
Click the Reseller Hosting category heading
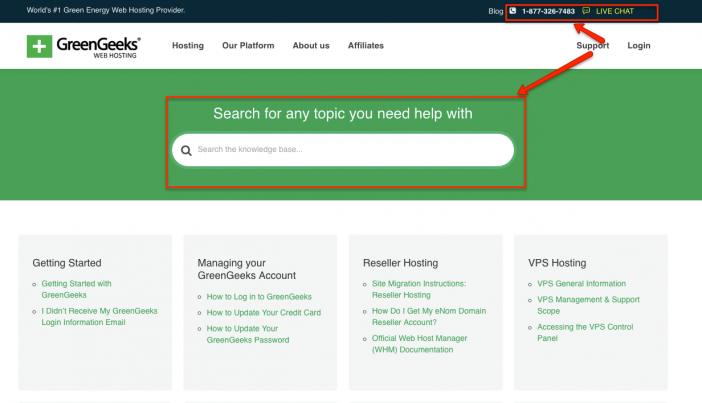400,263
